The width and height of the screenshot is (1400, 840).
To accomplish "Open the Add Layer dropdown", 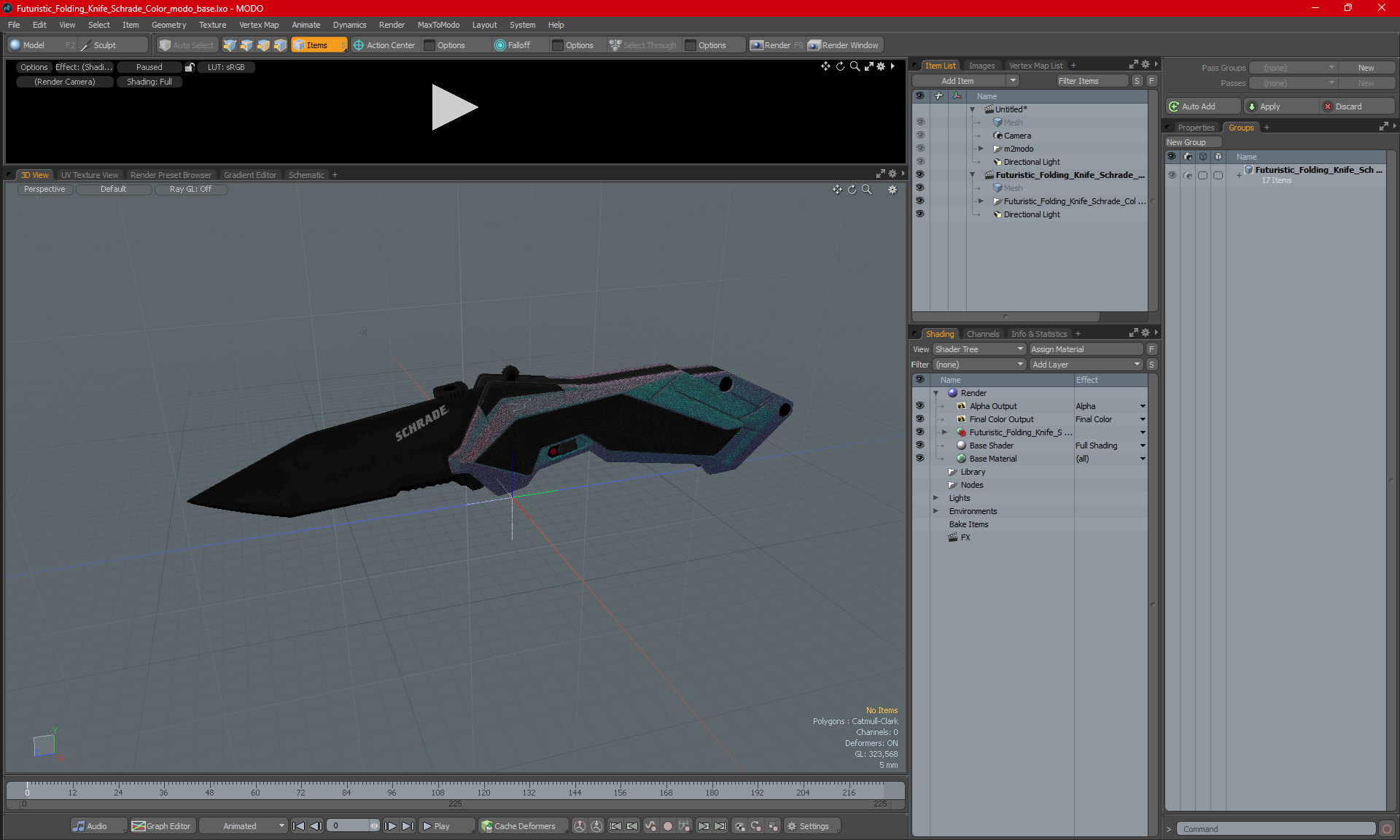I will click(x=1086, y=365).
